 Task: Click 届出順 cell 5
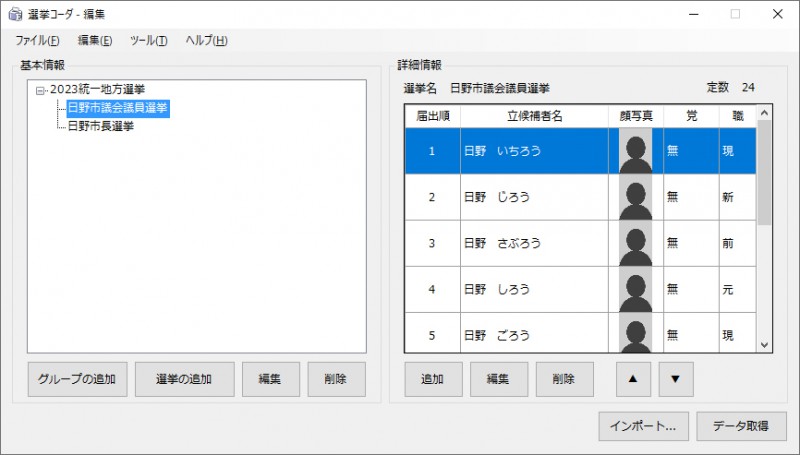[432, 335]
